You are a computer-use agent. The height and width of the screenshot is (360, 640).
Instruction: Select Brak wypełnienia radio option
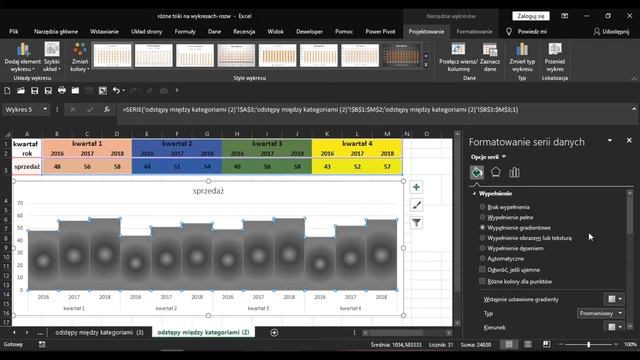(482, 207)
